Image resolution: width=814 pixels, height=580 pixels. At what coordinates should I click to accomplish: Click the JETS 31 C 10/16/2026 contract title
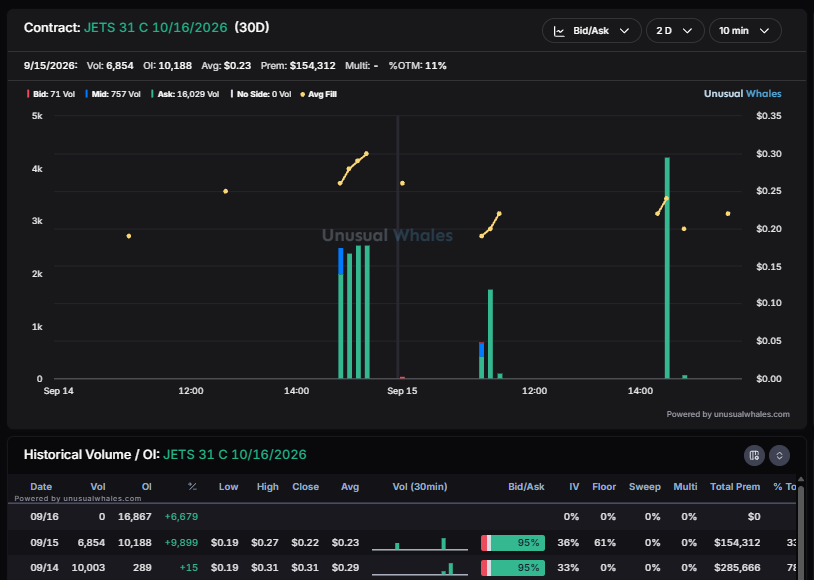coord(155,28)
